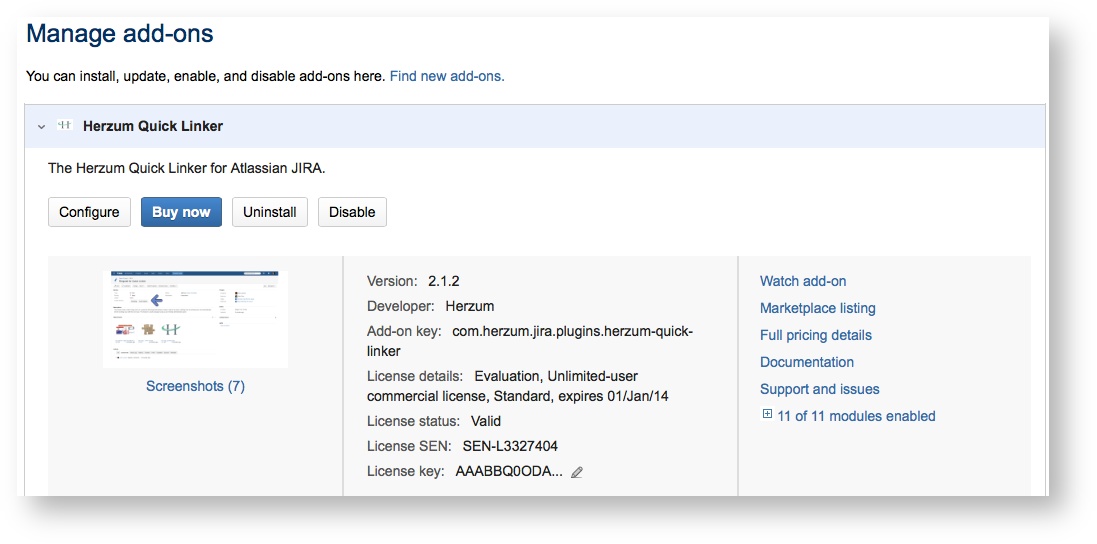View Full pricing details
Screen dimensions: 1097x544
(815, 336)
